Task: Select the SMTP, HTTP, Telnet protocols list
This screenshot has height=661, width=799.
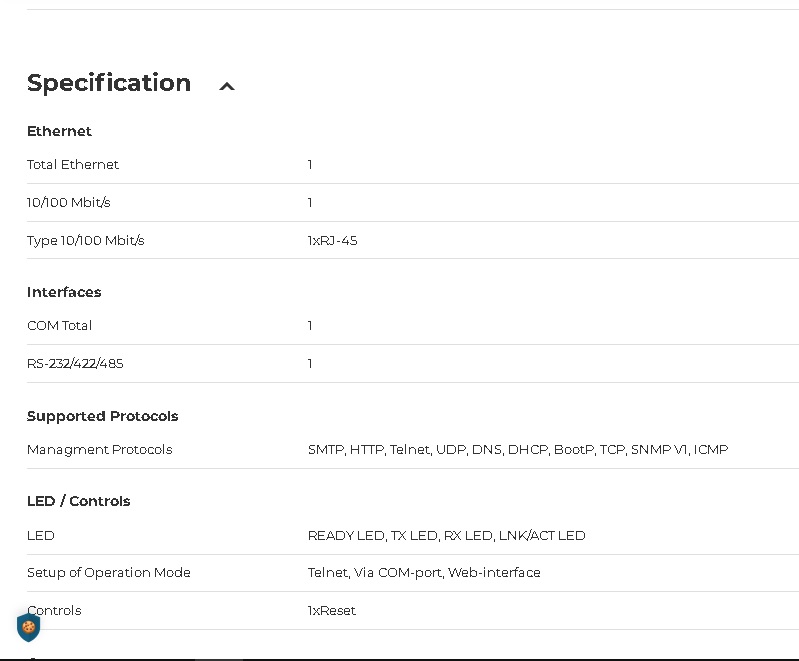Action: click(517, 449)
